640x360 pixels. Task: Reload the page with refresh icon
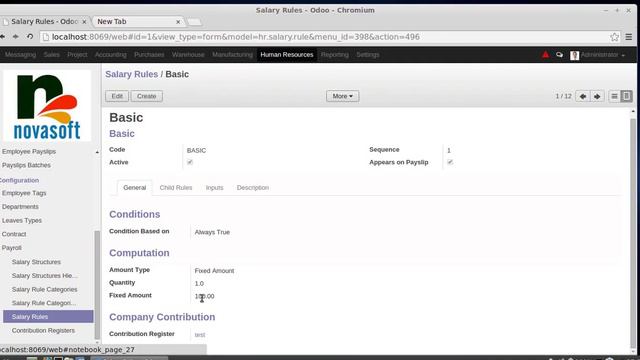(x=30, y=37)
